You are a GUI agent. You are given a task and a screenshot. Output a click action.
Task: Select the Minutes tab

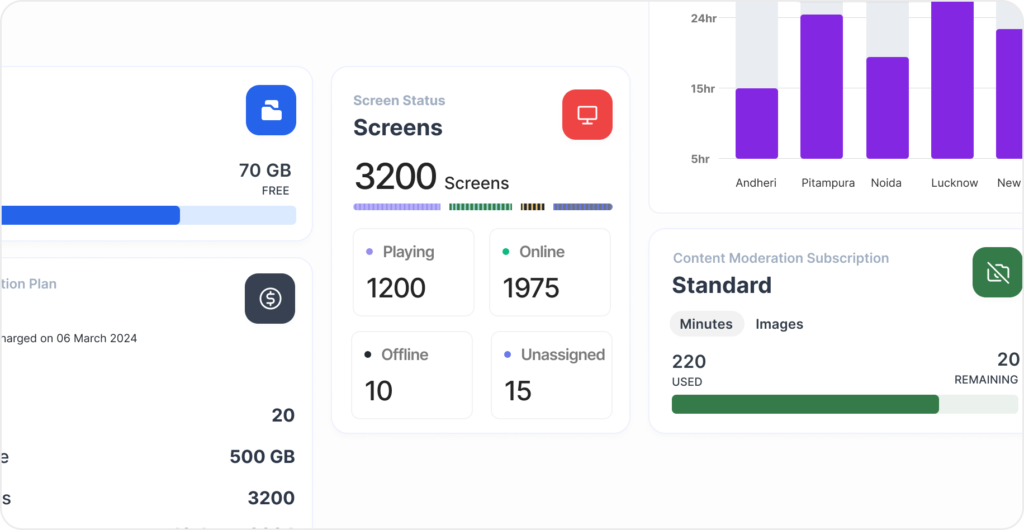pyautogui.click(x=706, y=324)
